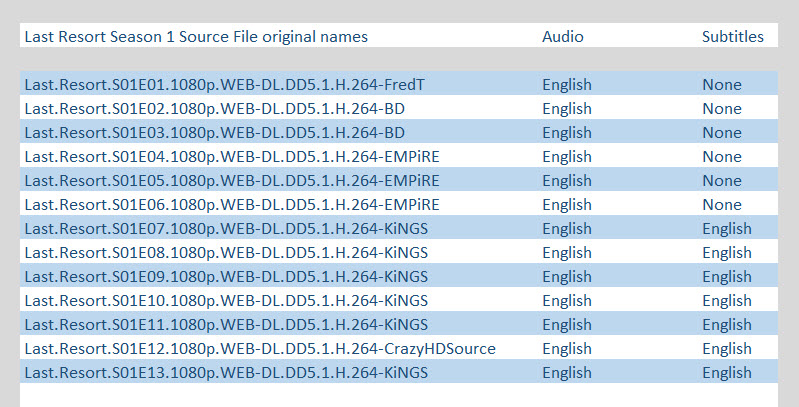Click the Audio cell for S01E02

(x=567, y=108)
